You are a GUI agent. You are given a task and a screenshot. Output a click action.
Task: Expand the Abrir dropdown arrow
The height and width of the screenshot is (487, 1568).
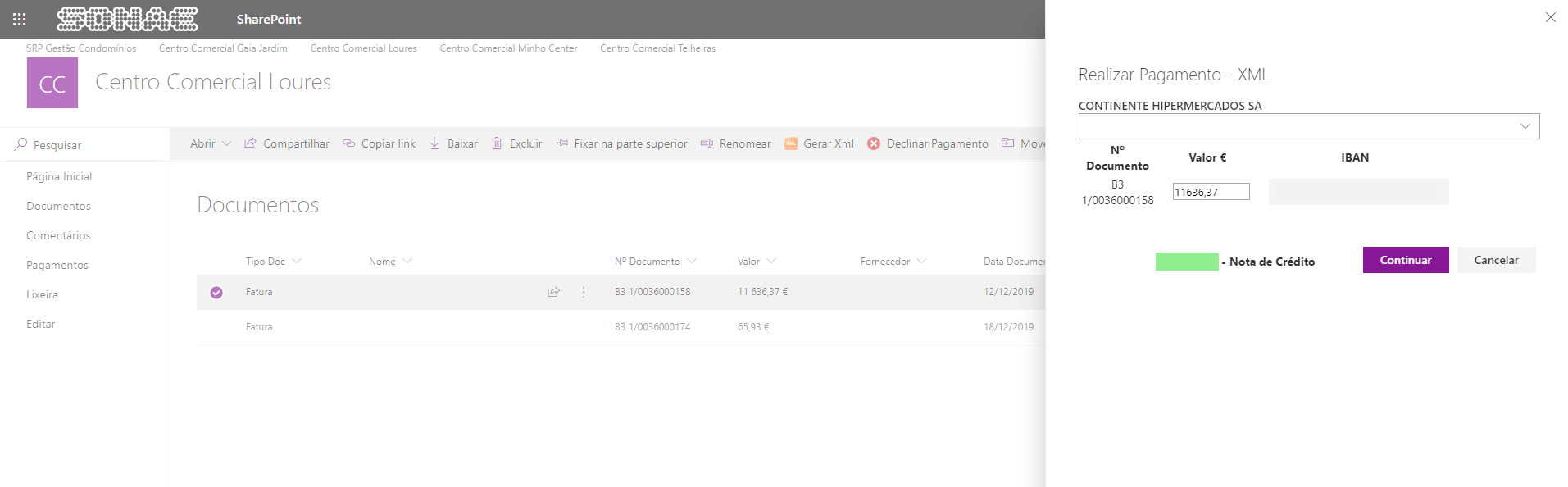tap(227, 143)
